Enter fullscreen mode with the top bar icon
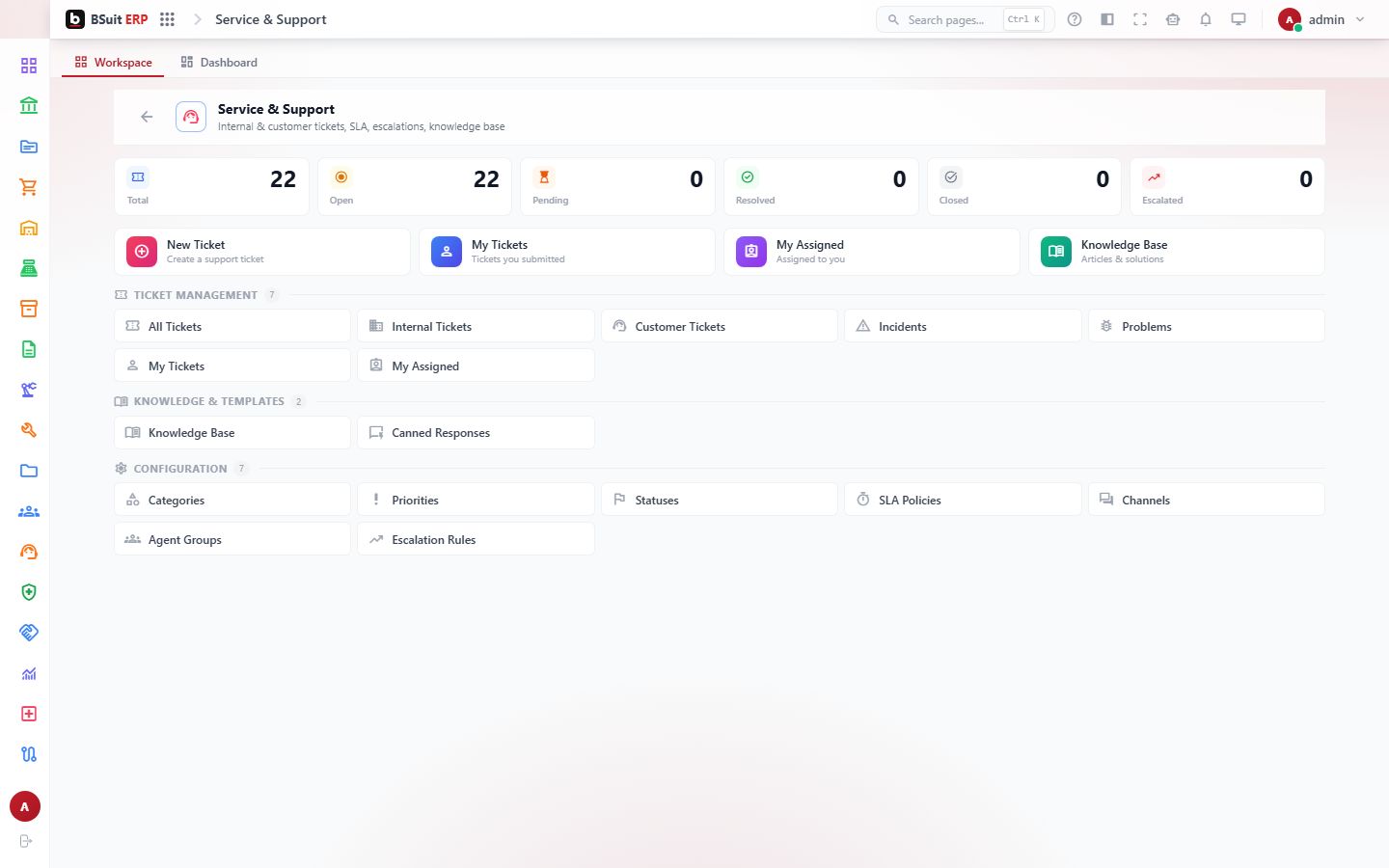This screenshot has height=868, width=1389. [x=1140, y=19]
